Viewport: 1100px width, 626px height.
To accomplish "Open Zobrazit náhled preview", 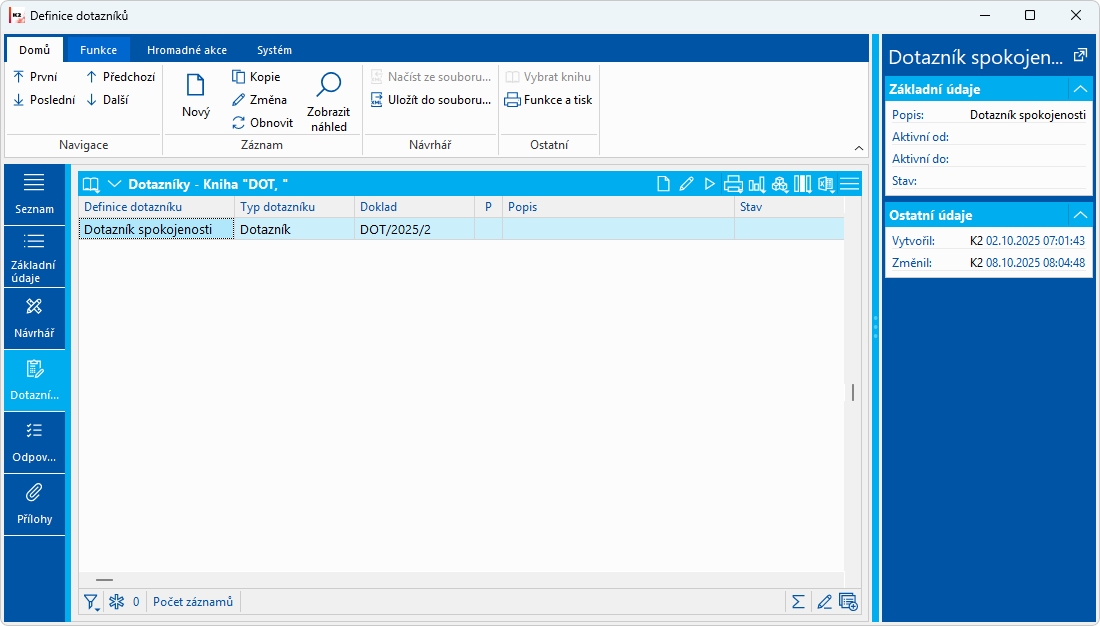I will [328, 101].
